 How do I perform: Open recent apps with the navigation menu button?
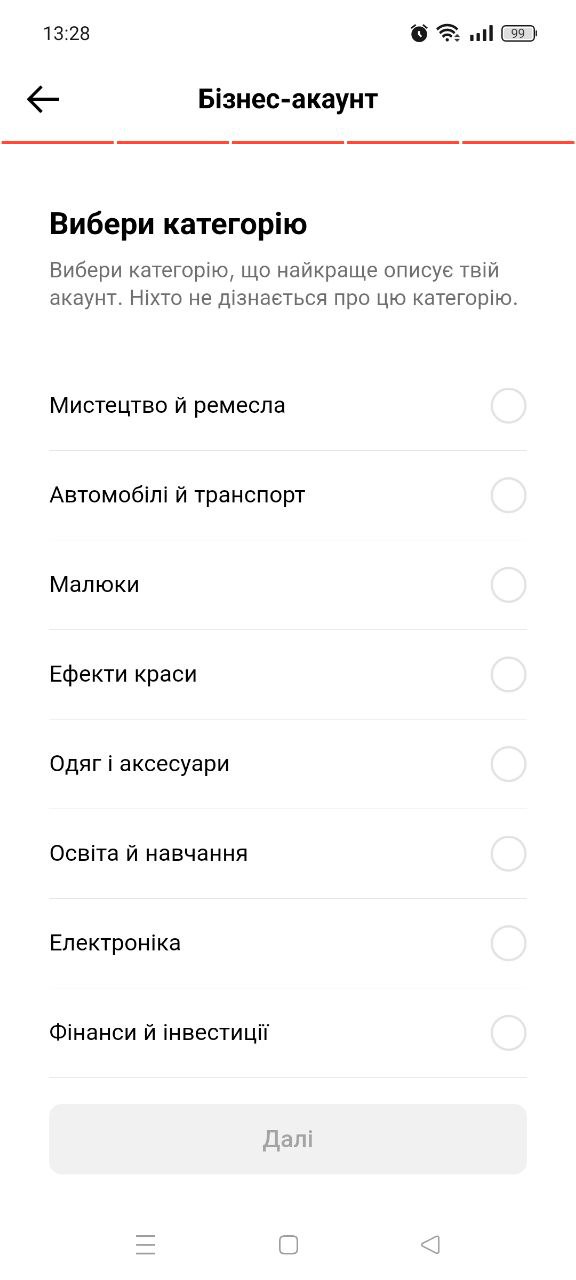pyautogui.click(x=146, y=1244)
